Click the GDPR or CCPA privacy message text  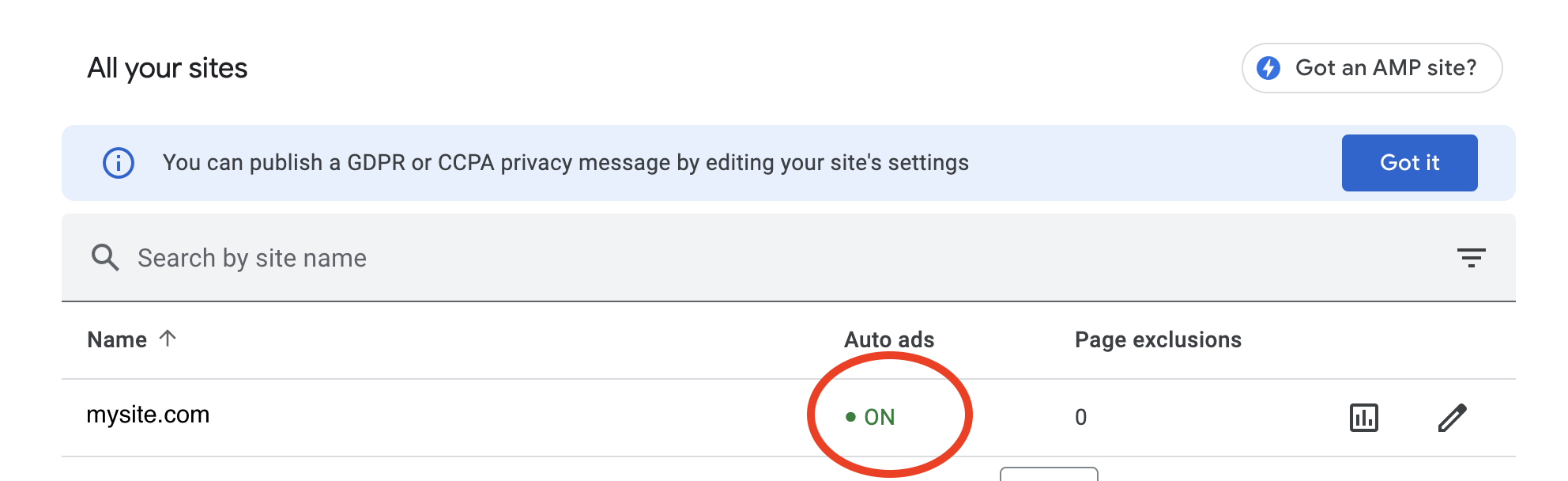click(566, 163)
